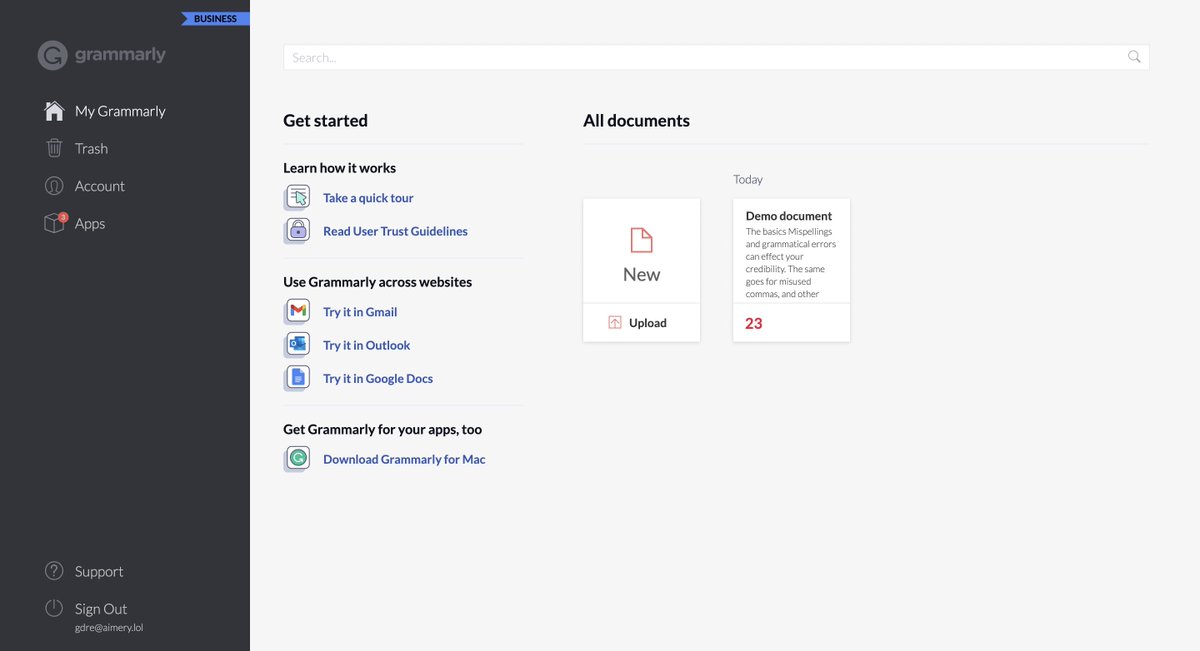Follow Try it in Google Docs link
The width and height of the screenshot is (1200, 651).
[378, 379]
